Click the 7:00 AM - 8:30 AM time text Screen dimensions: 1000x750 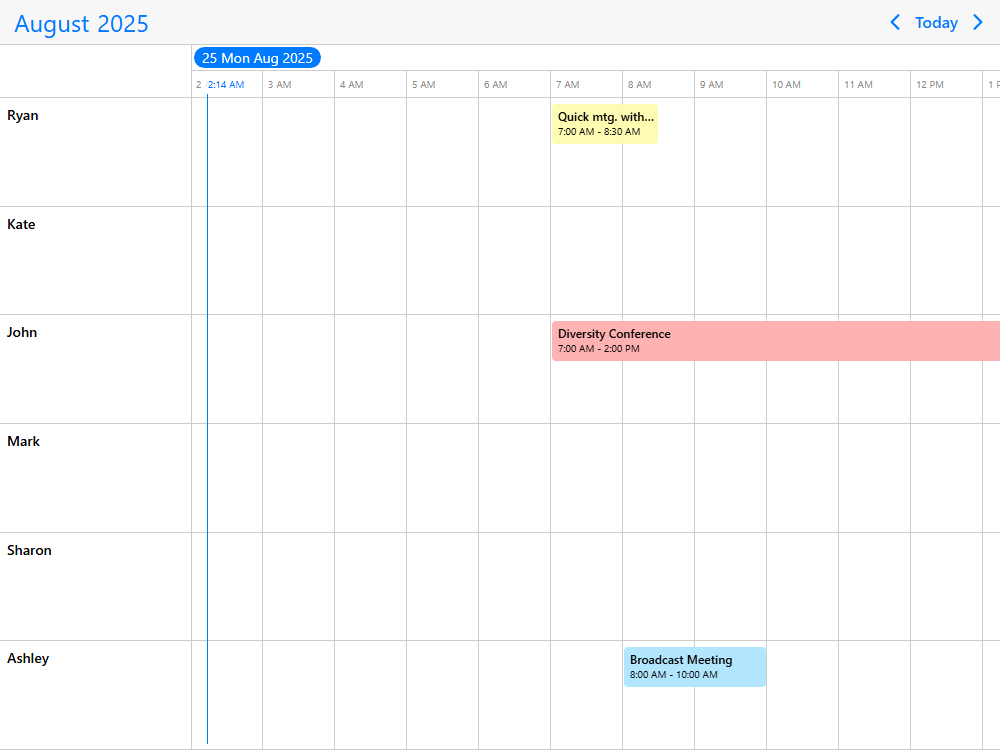599,131
